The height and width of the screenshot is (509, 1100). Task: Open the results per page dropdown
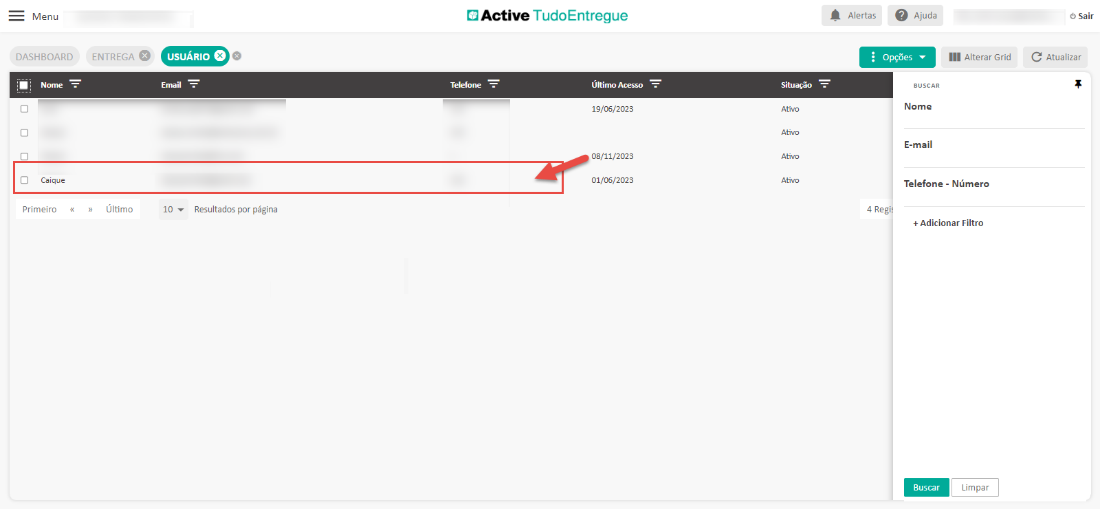tap(174, 209)
